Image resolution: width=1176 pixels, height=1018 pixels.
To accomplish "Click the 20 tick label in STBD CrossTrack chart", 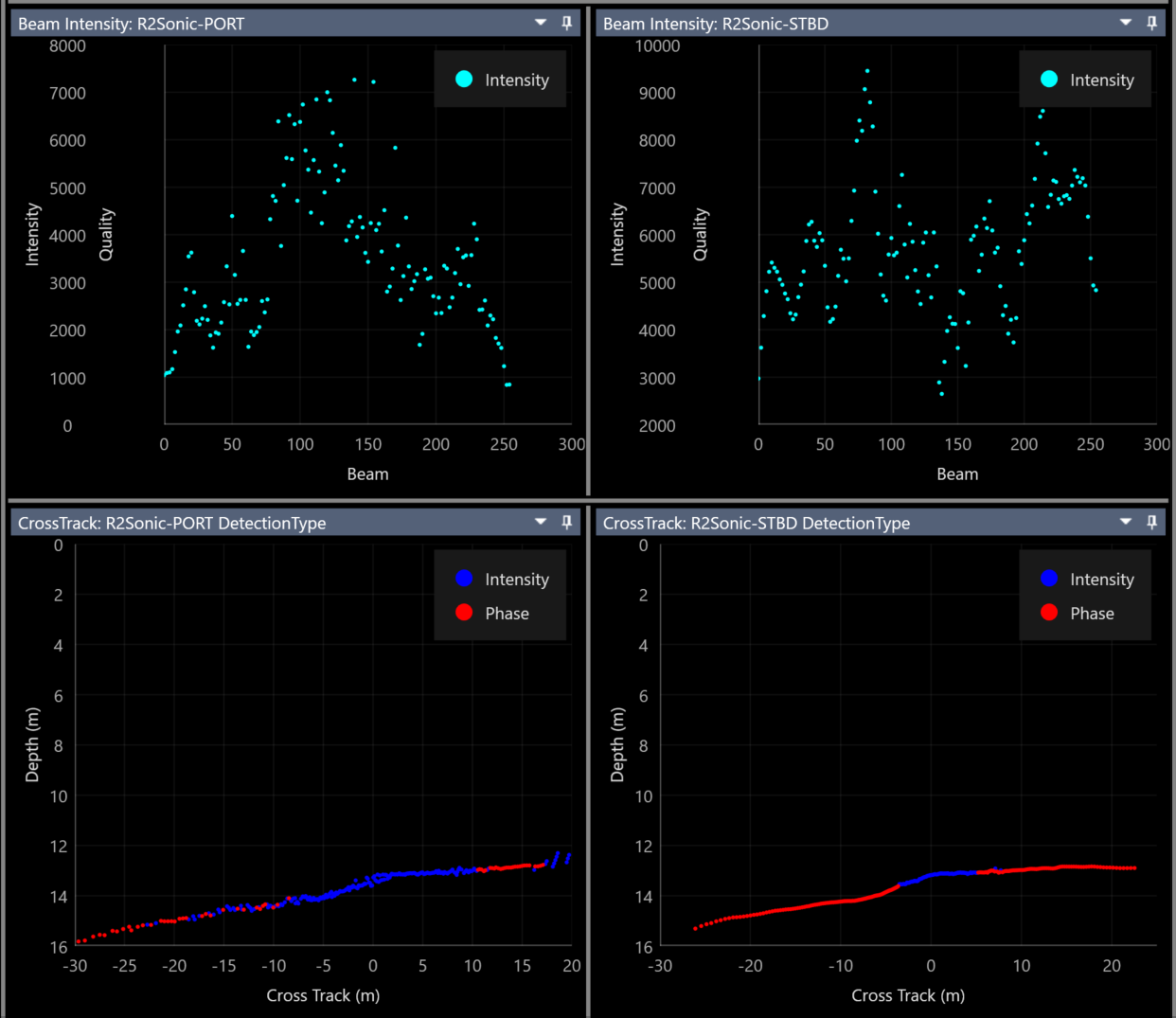I will tap(1112, 966).
